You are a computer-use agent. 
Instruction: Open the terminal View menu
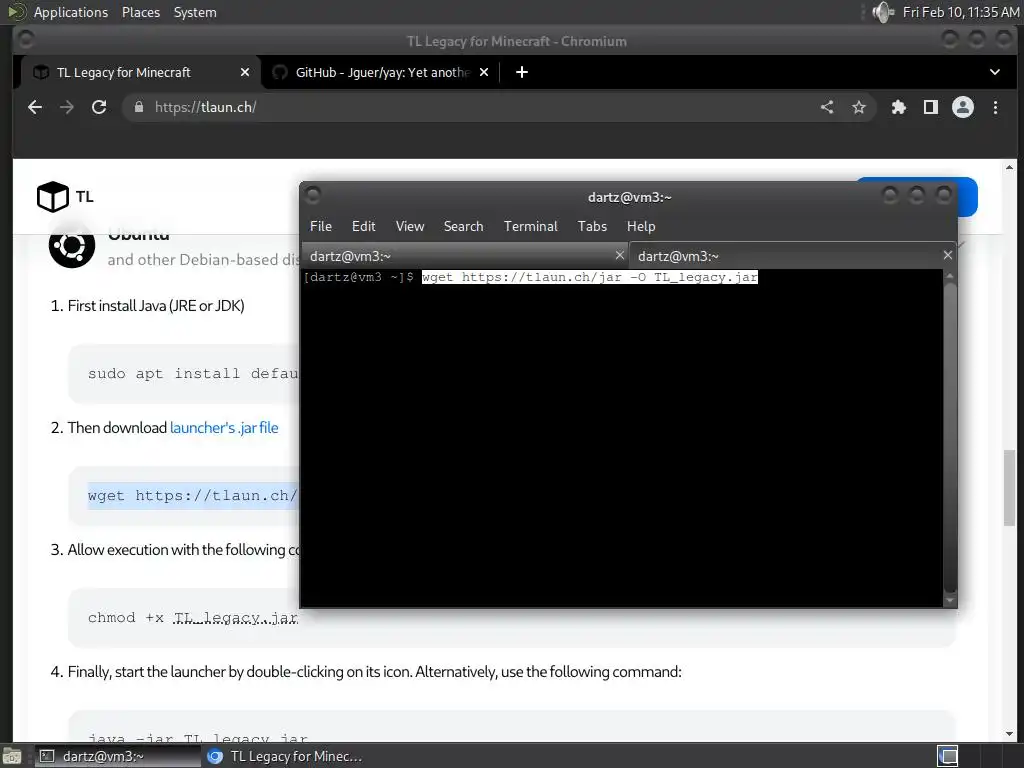(x=410, y=227)
